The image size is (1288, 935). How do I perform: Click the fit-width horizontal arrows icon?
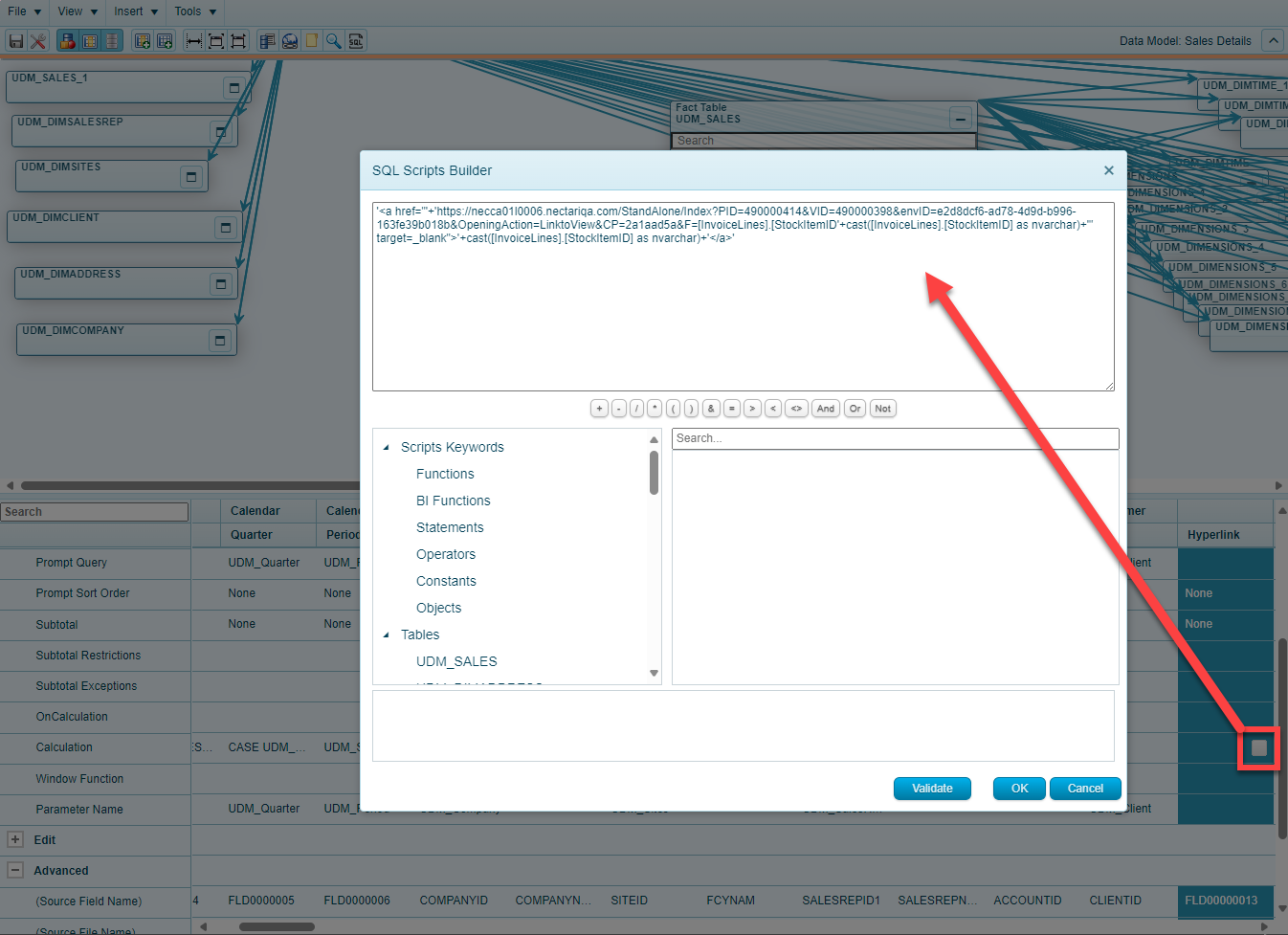[193, 41]
